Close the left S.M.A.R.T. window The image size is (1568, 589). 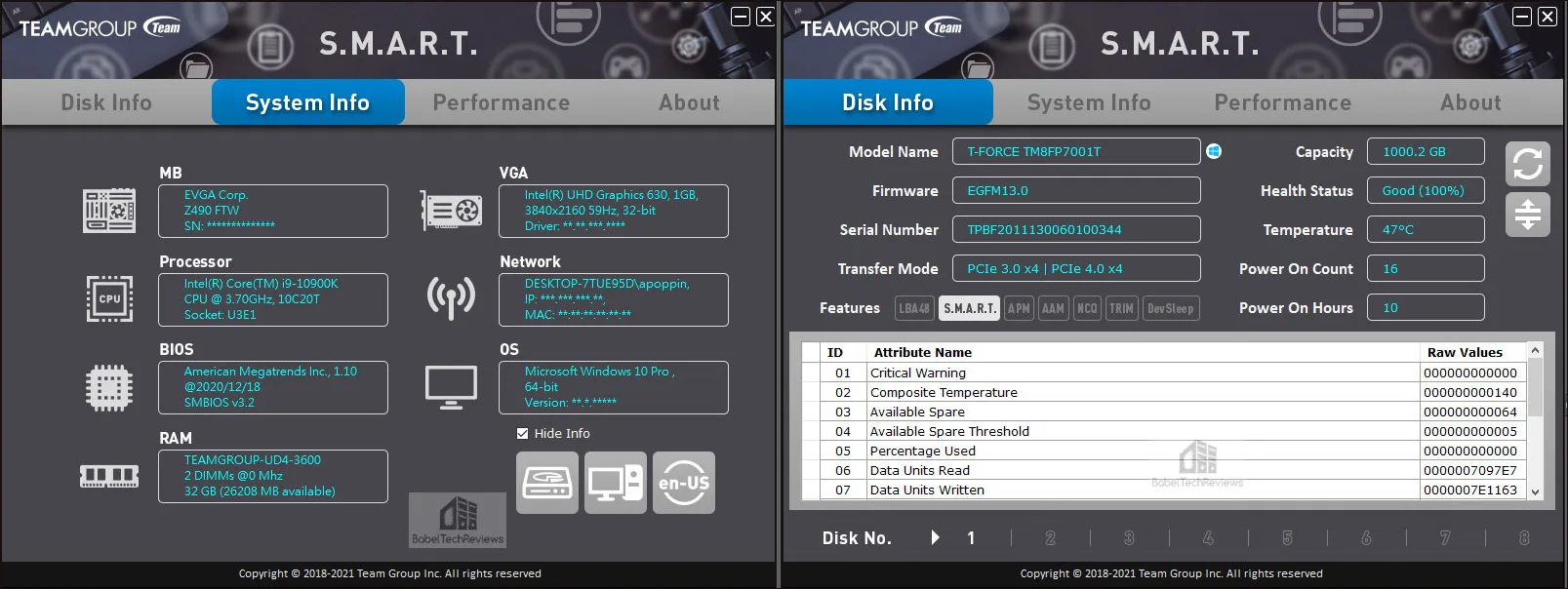pos(766,17)
